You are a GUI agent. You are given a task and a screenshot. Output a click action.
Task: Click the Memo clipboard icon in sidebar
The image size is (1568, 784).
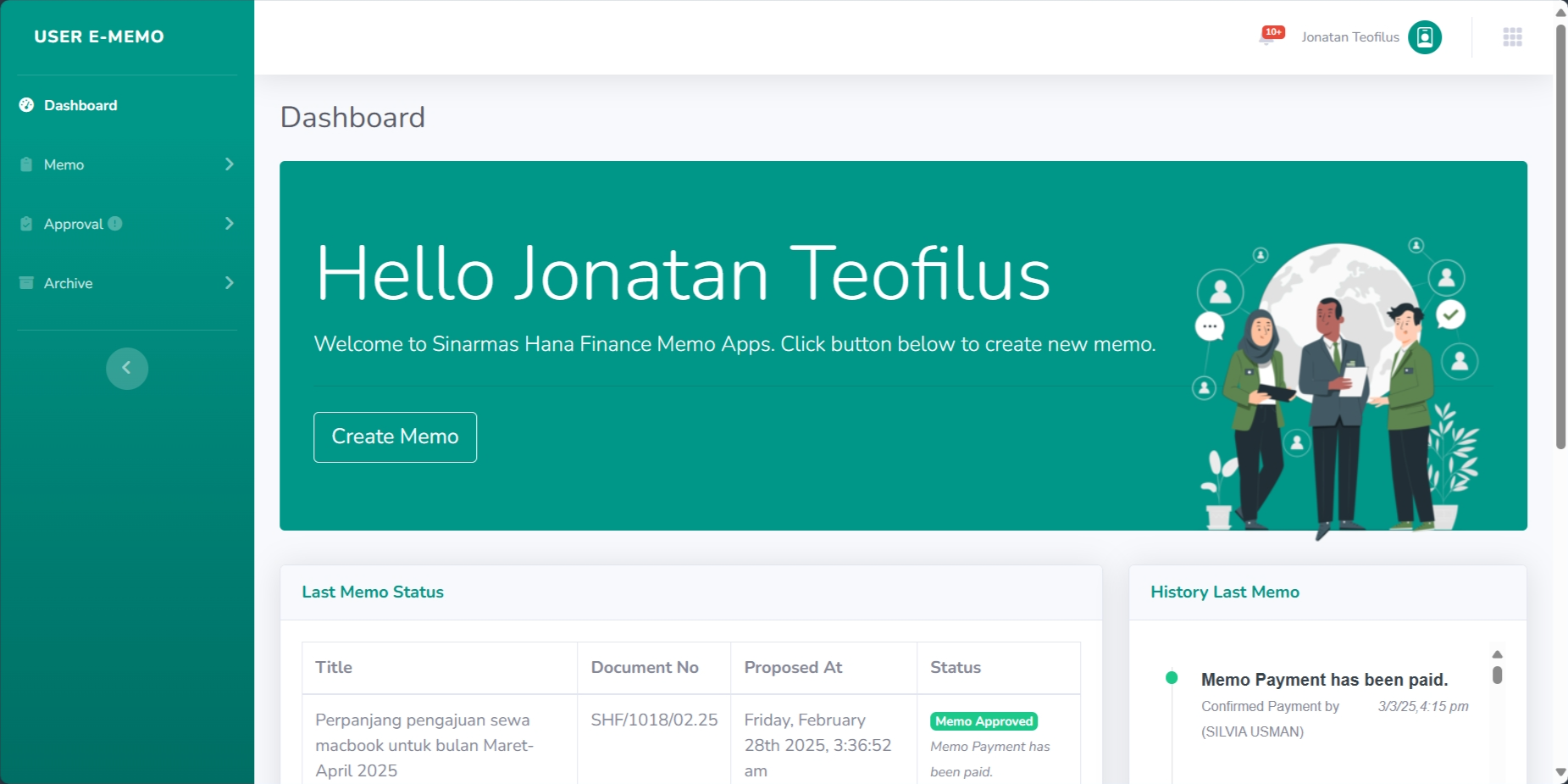point(26,164)
